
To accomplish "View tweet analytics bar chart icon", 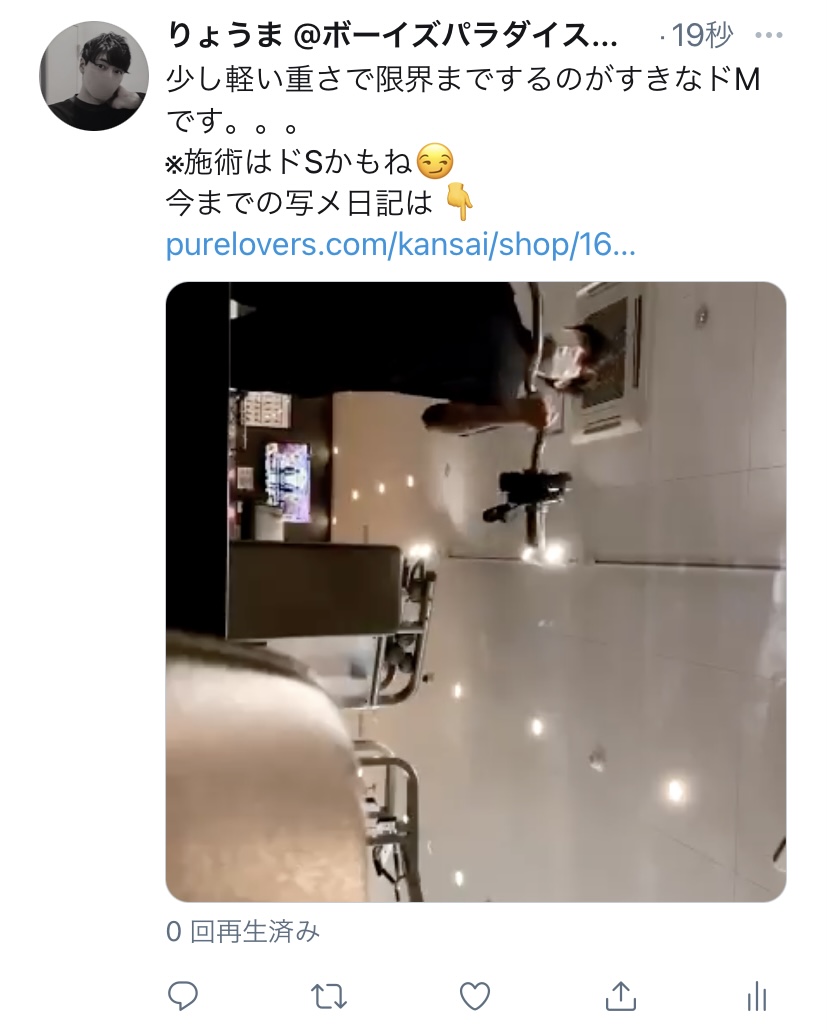I will pos(758,996).
